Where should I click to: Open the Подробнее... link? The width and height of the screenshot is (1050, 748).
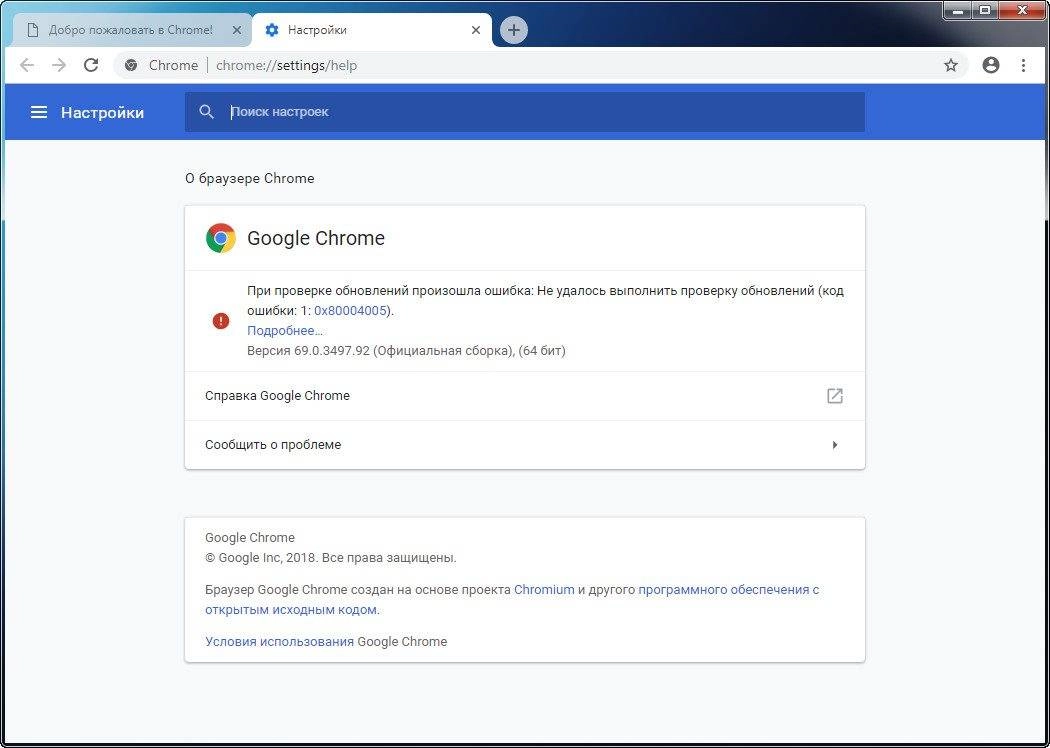tap(285, 331)
